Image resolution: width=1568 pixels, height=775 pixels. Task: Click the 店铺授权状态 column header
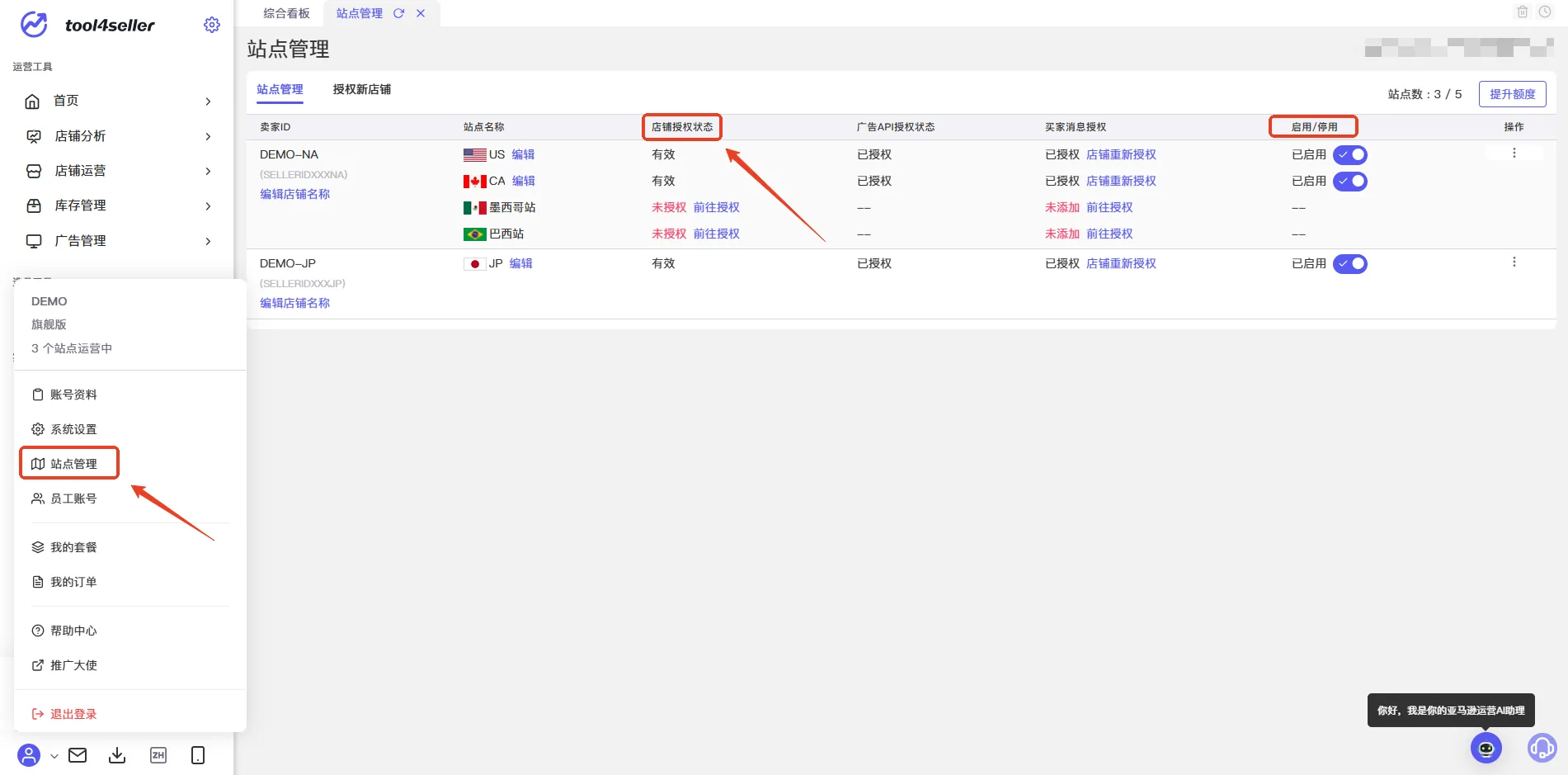pos(682,127)
